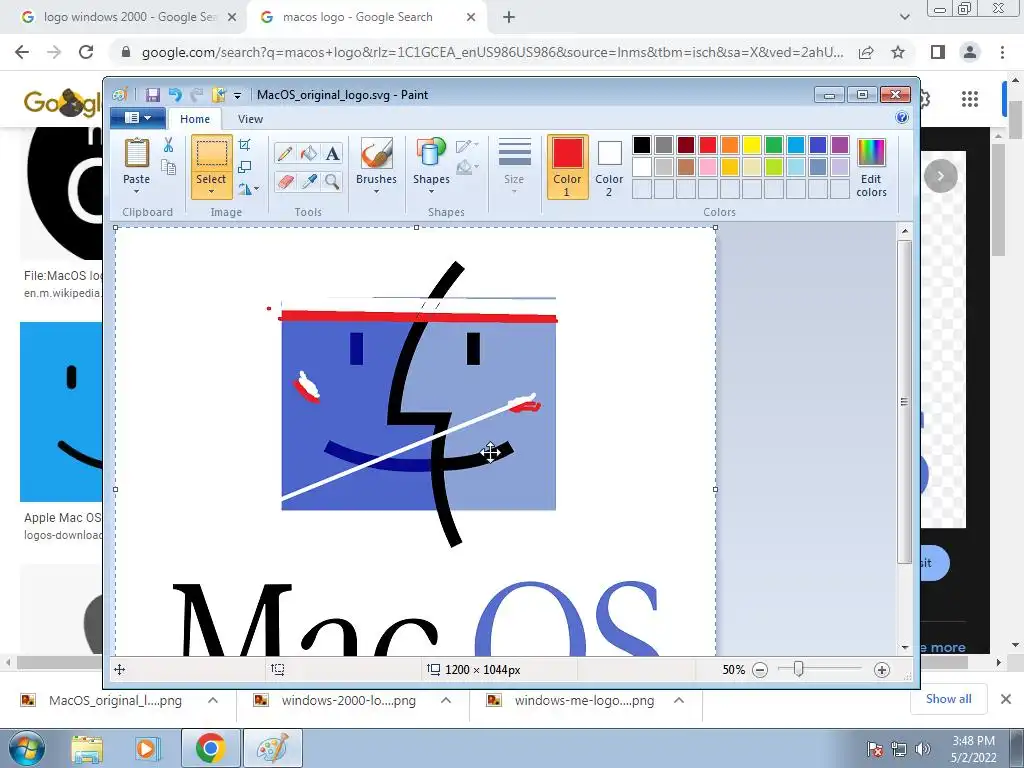
Task: Switch to the View ribbon tab
Action: coord(250,119)
